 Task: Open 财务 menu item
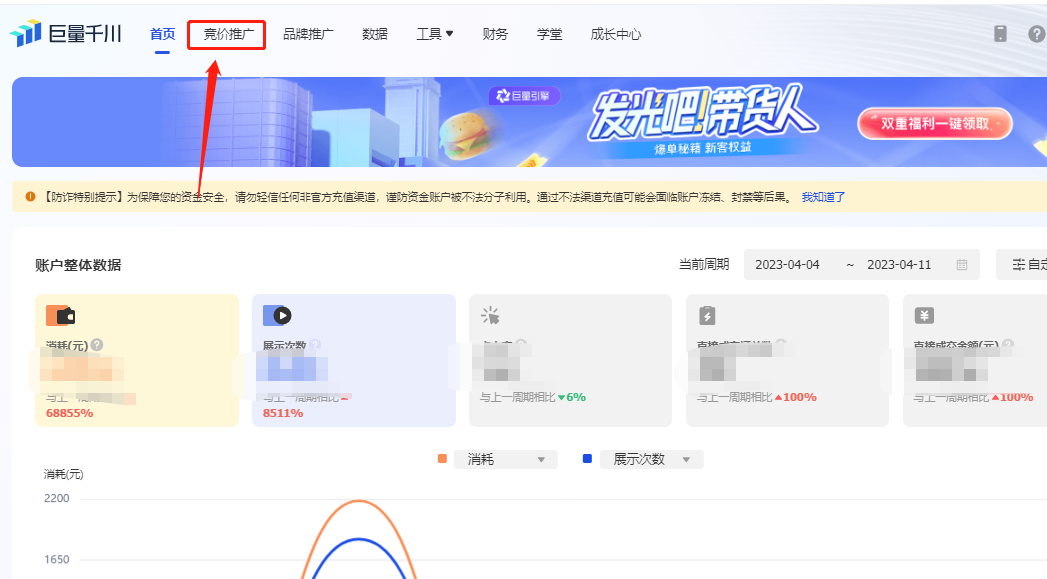[495, 34]
